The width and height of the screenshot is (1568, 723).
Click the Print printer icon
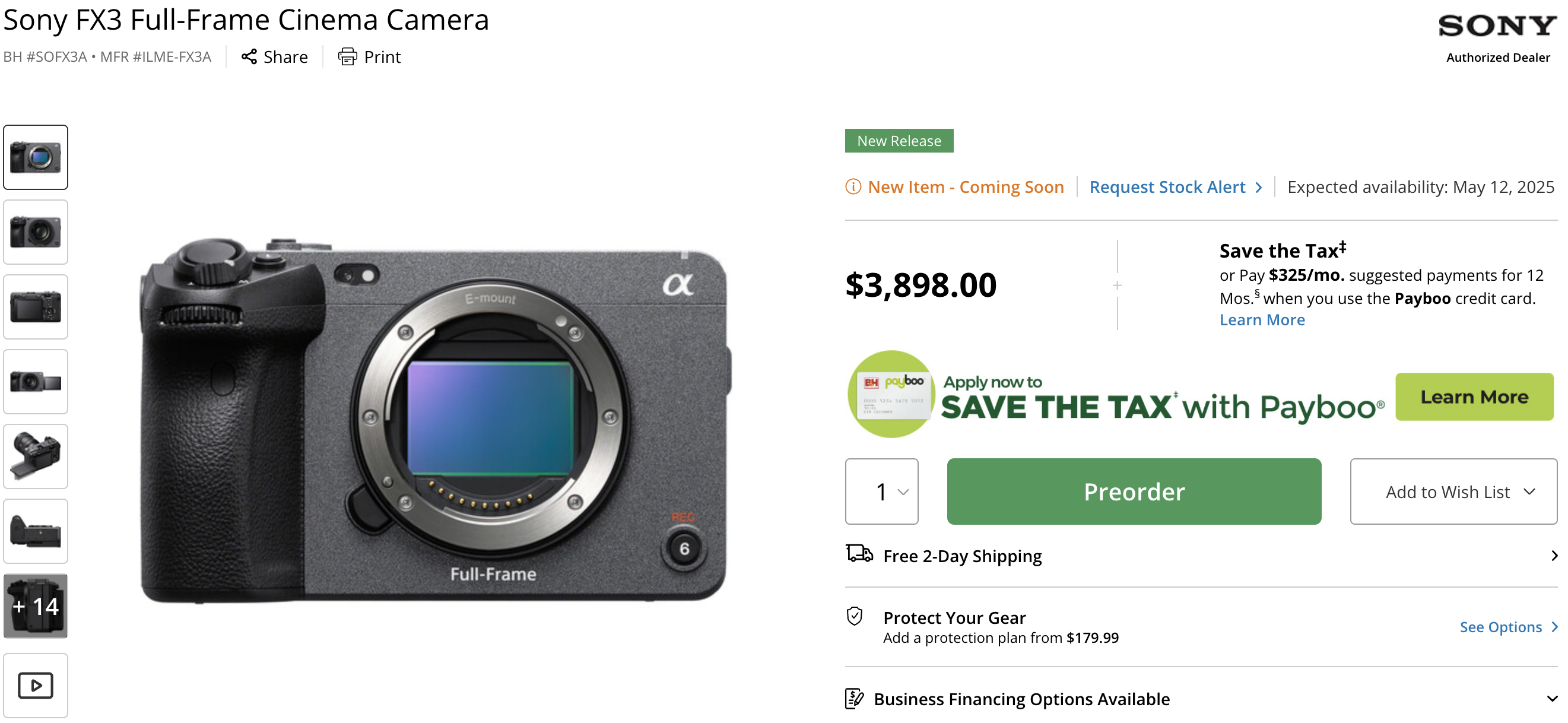[348, 56]
